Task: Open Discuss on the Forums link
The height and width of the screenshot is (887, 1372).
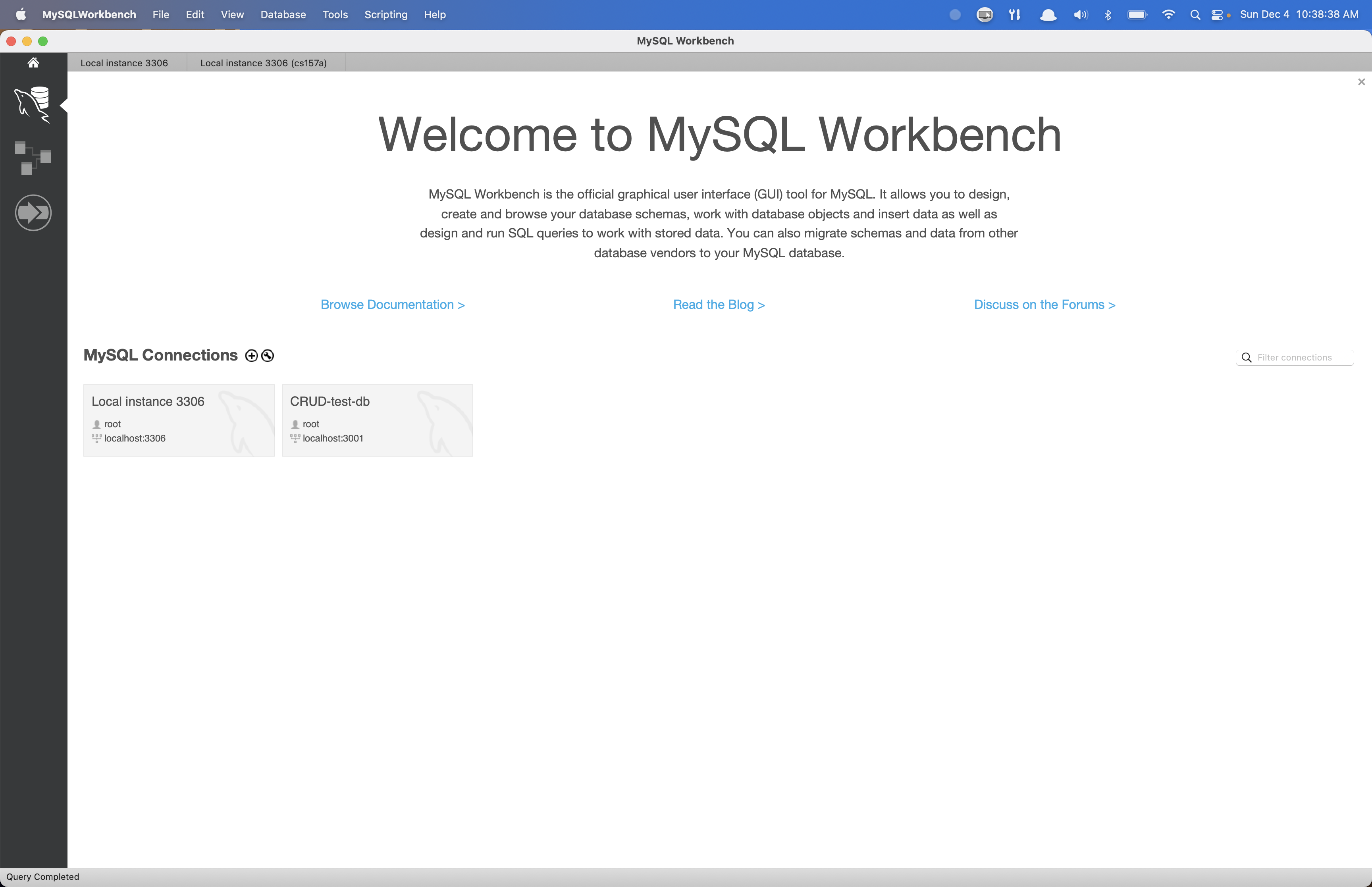Action: 1044,304
